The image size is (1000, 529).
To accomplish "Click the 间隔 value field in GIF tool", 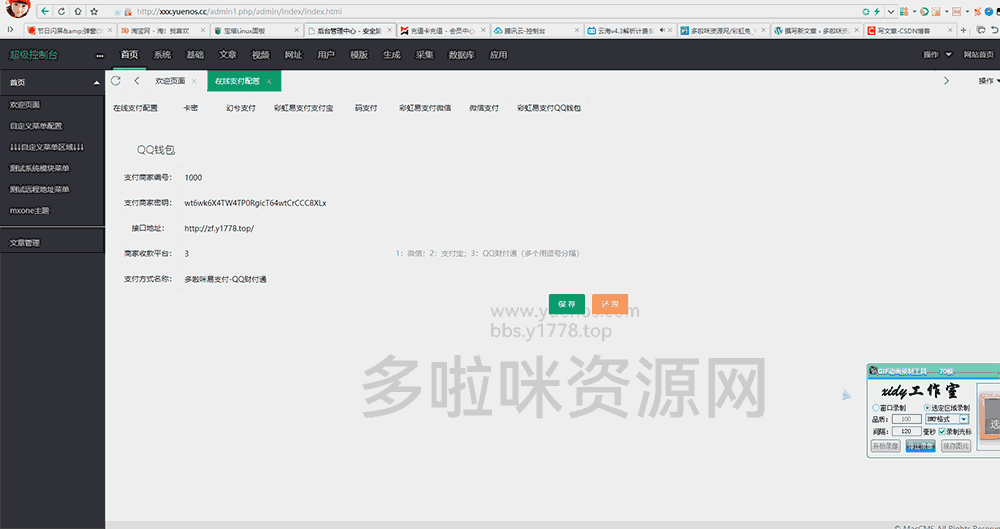I will 906,432.
